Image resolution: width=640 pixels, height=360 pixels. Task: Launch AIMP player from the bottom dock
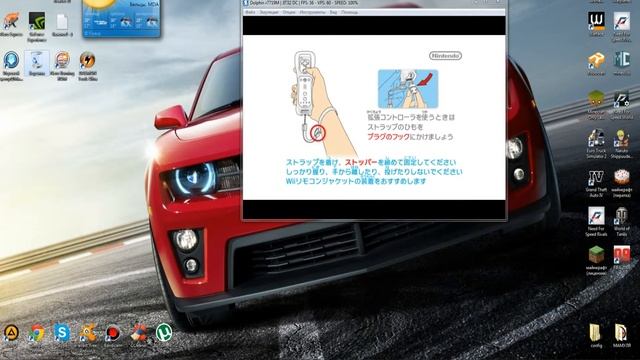(11, 333)
